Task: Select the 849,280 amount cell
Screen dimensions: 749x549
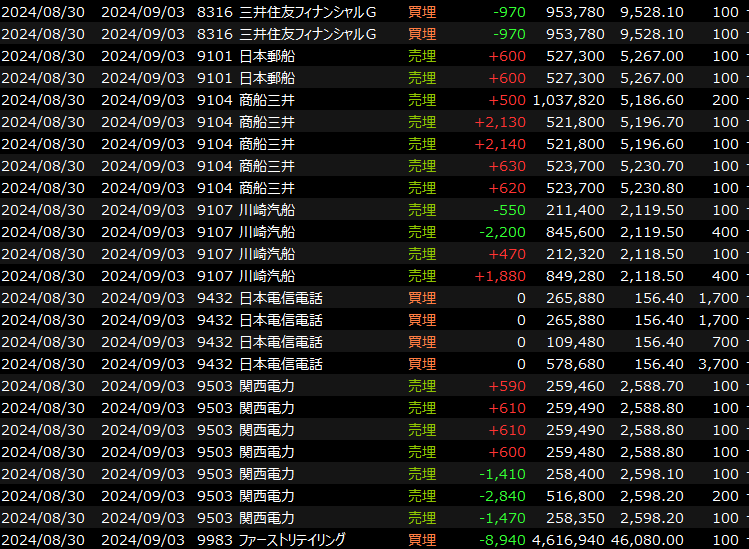Action: pyautogui.click(x=576, y=276)
